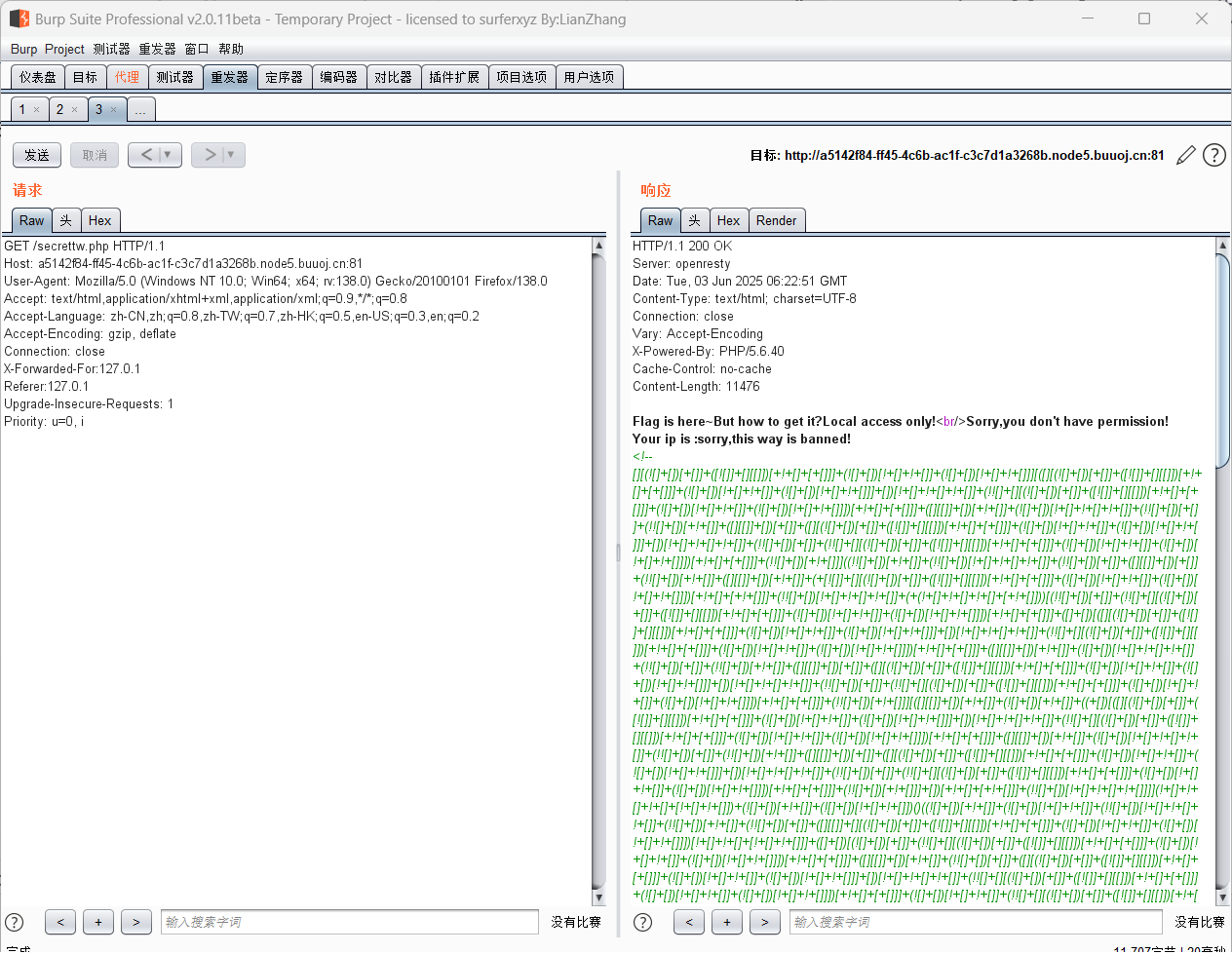Open the 窗口 window menu
This screenshot has height=954, width=1232.
pos(197,49)
